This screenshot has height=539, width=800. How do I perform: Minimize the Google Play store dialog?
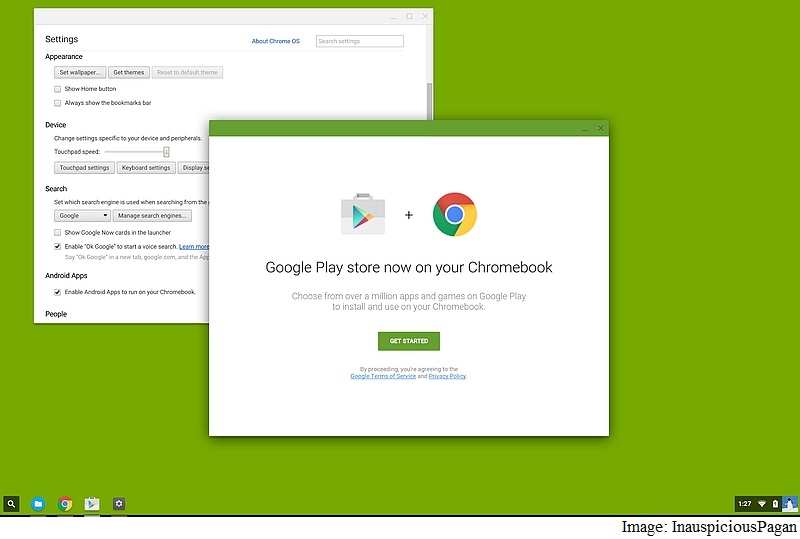[x=585, y=129]
